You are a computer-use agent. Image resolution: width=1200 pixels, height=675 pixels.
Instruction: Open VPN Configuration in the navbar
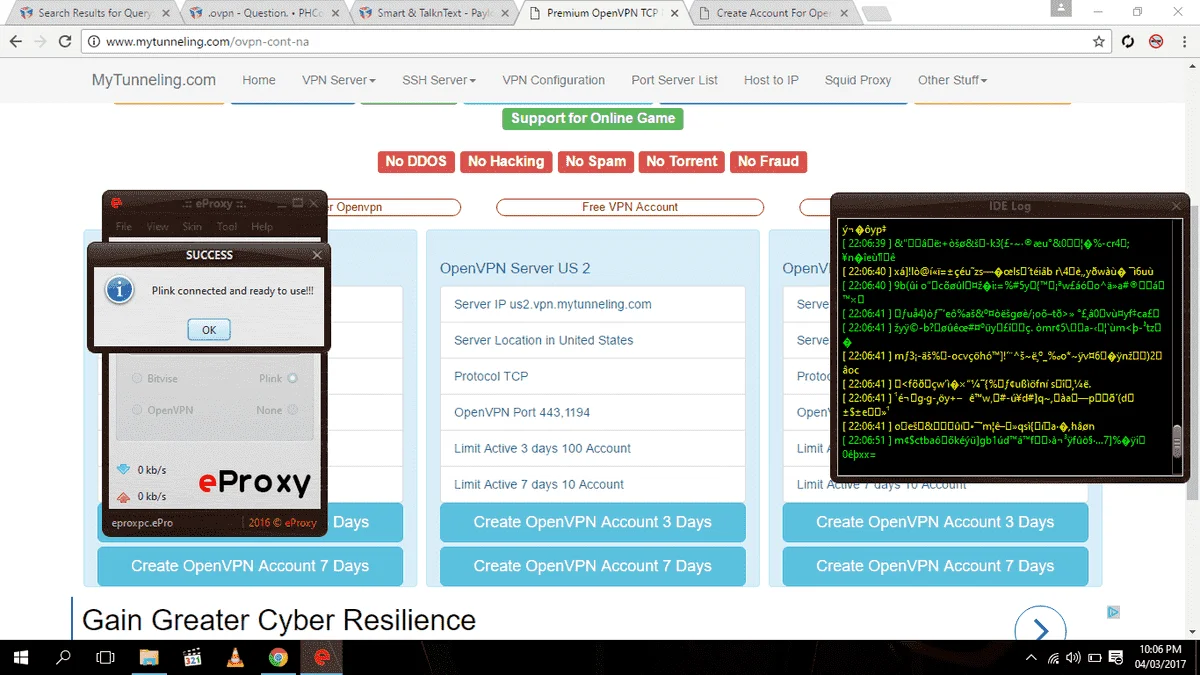coord(553,80)
